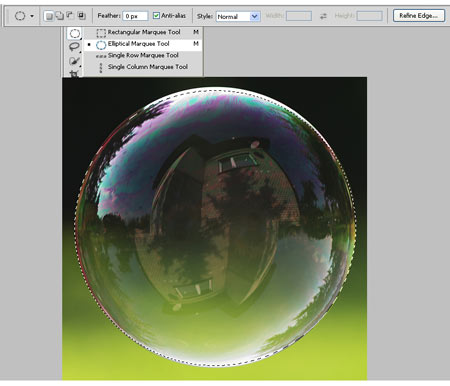Select the Intersect with selection icon
Viewport: 450px width, 386px height.
81,16
